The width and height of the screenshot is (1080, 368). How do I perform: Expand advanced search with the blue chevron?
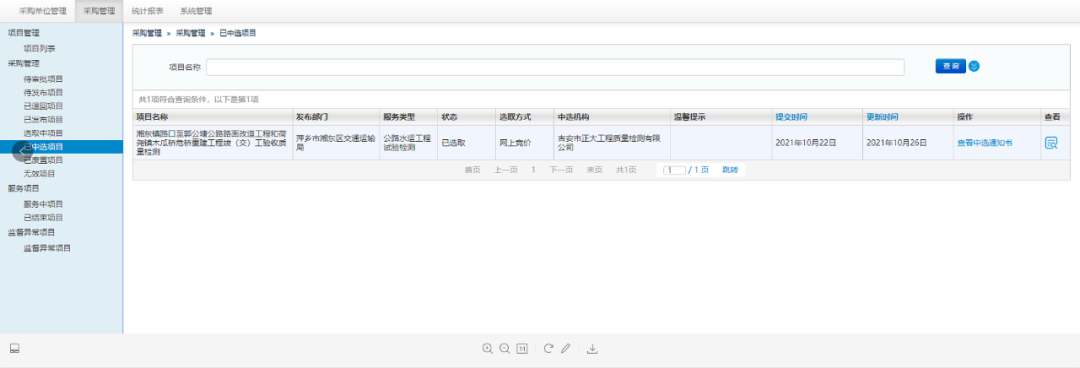click(x=974, y=66)
